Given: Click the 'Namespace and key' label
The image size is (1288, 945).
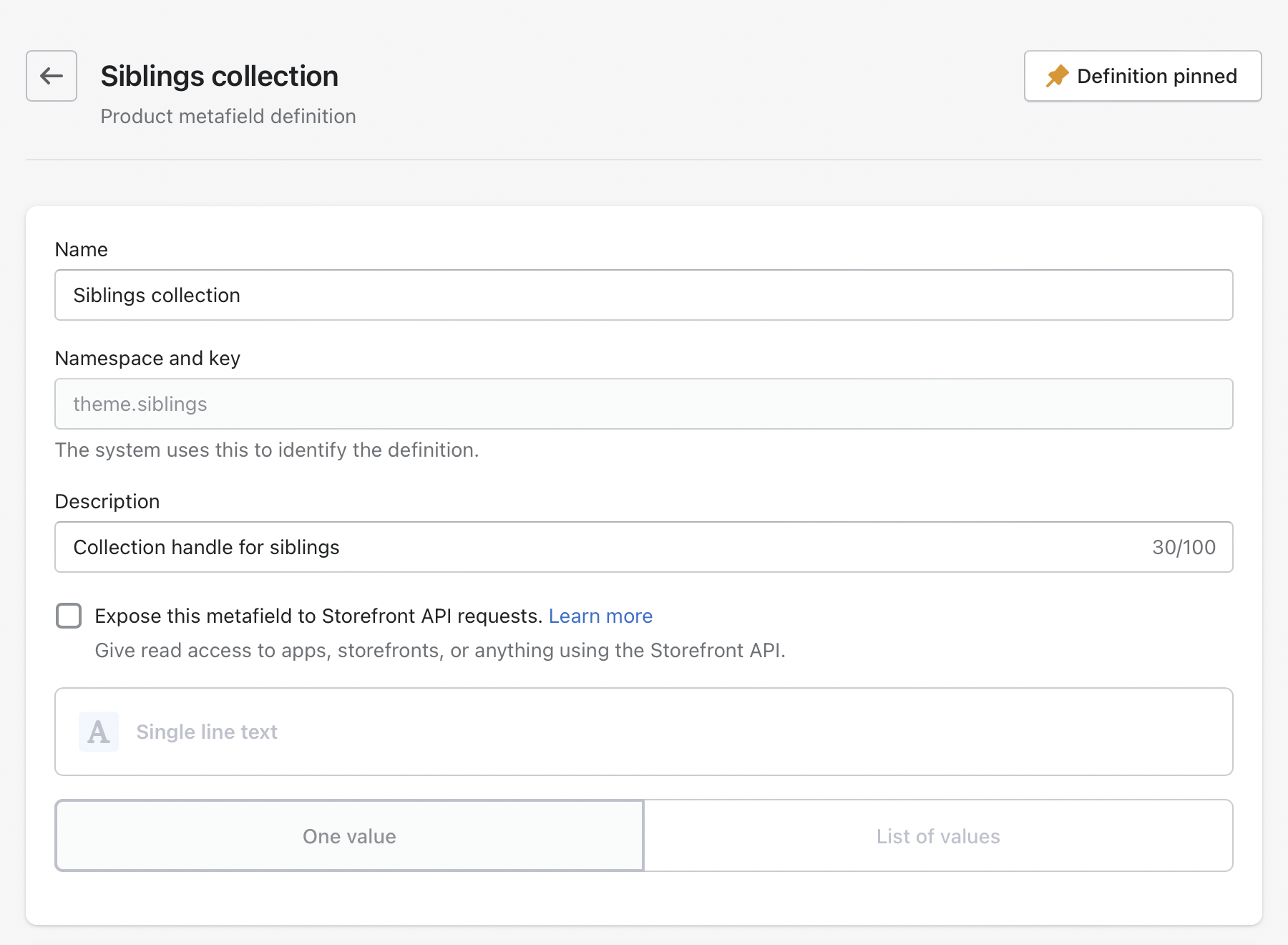Looking at the screenshot, I should [x=147, y=358].
